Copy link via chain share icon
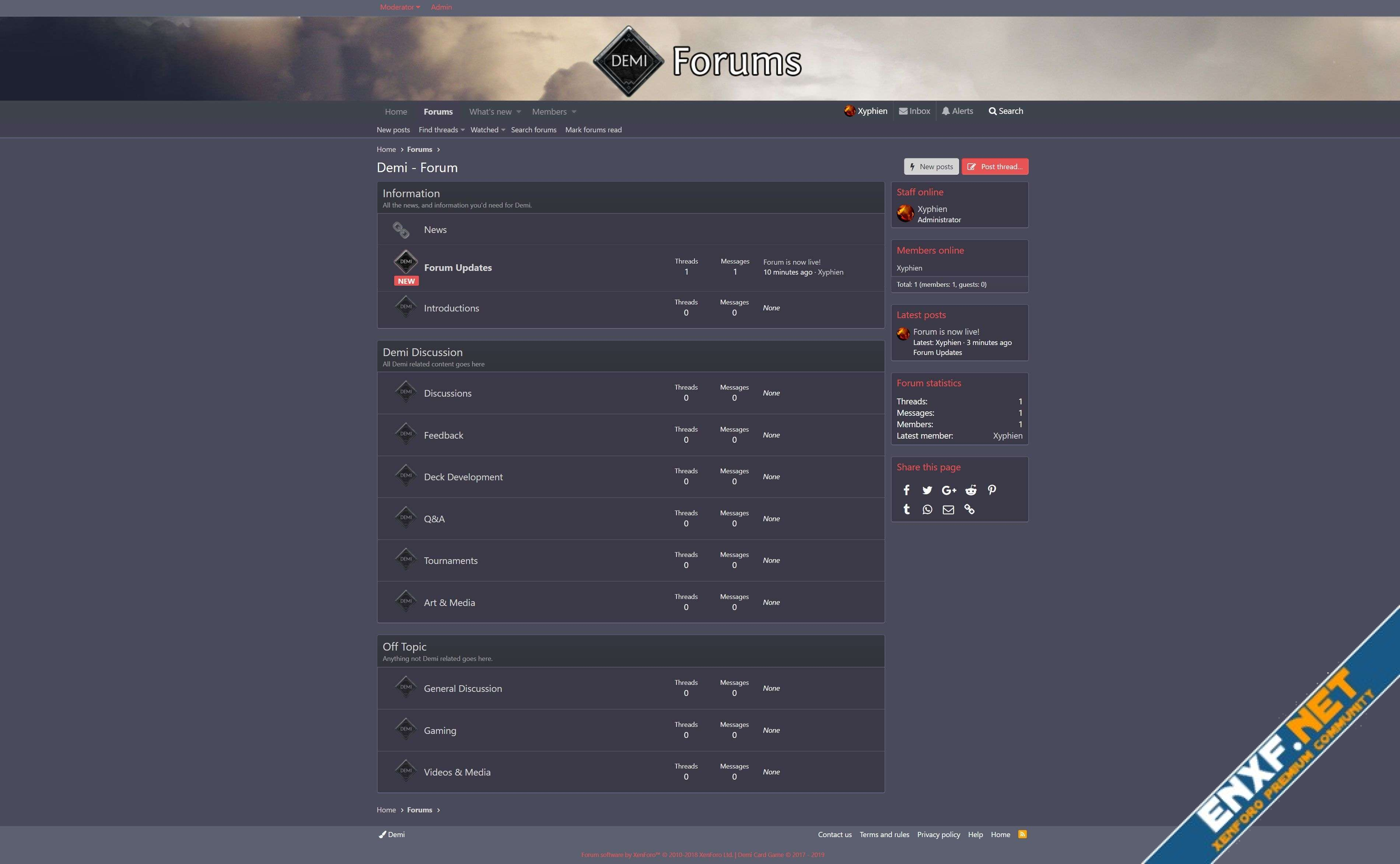The width and height of the screenshot is (1400, 864). 969,509
